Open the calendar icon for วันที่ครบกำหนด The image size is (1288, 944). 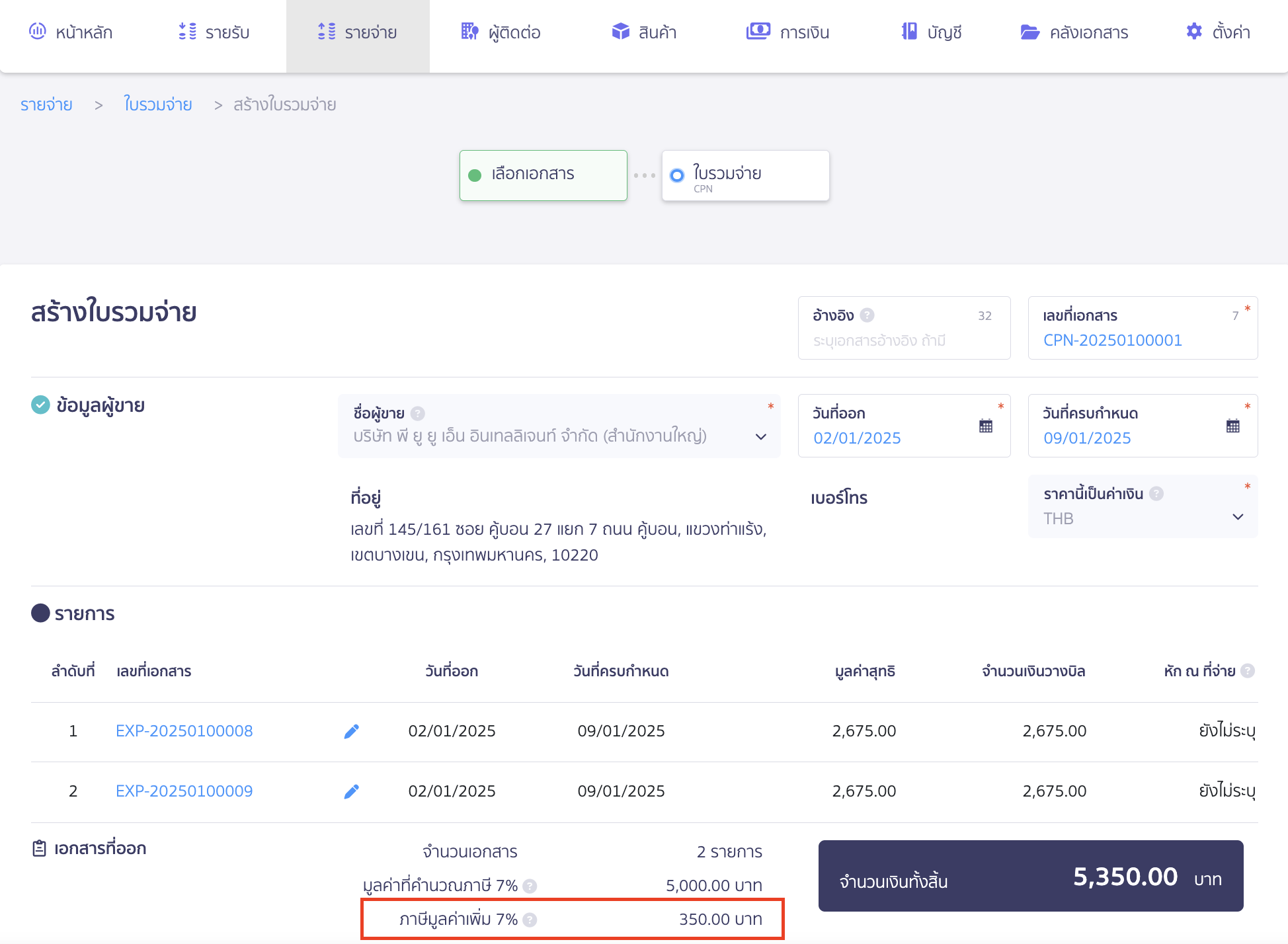pos(1233,426)
